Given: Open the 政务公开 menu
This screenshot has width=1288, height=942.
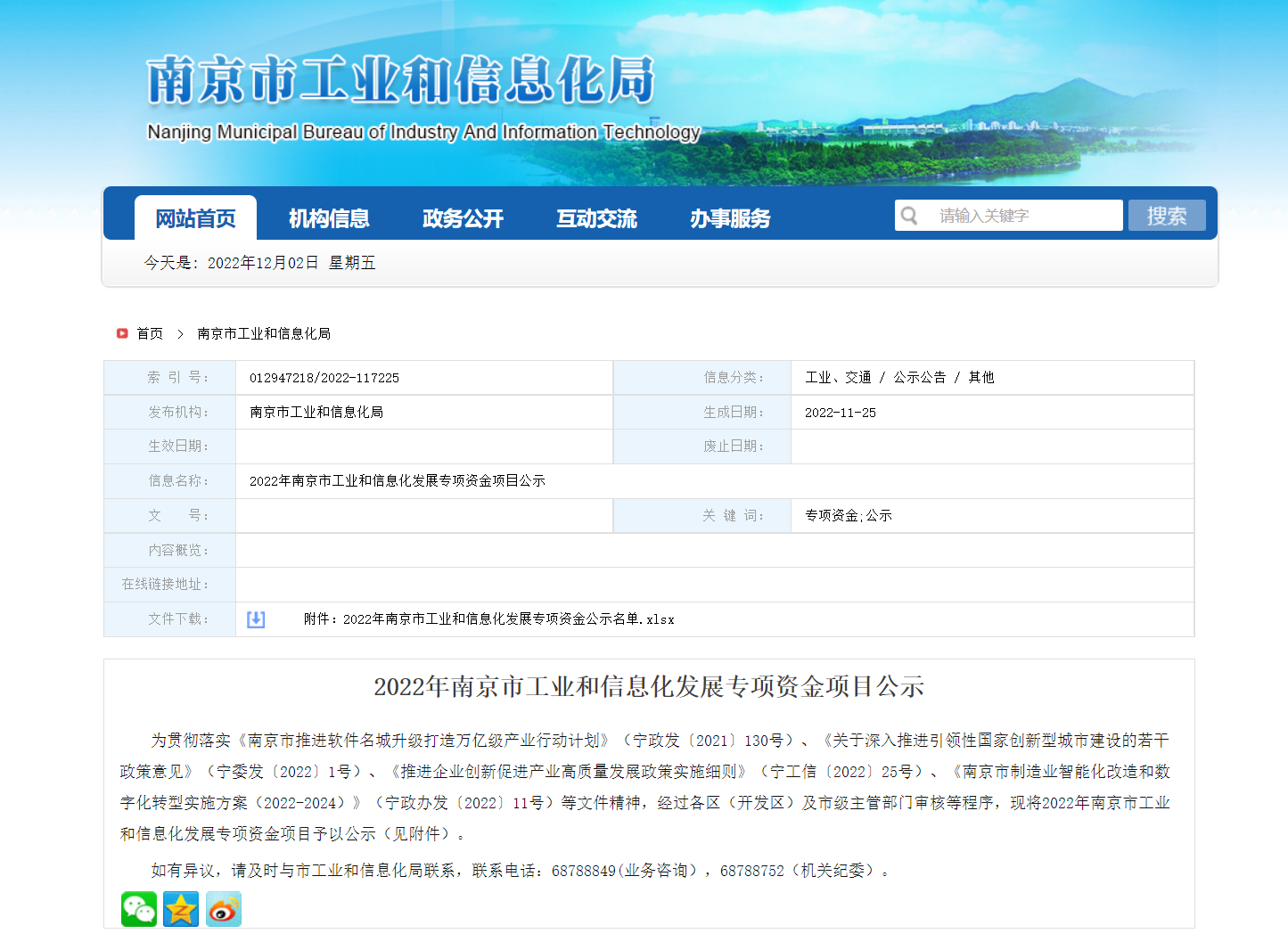Looking at the screenshot, I should pos(463,218).
